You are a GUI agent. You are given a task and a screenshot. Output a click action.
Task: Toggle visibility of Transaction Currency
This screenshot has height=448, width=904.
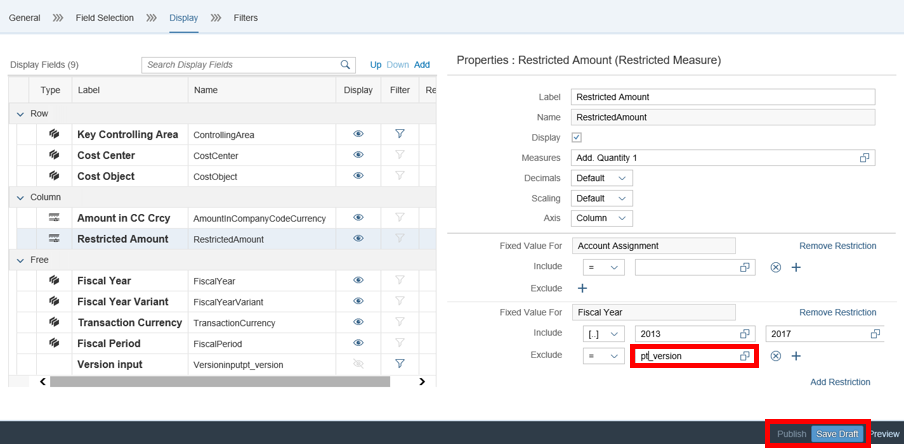[358, 322]
